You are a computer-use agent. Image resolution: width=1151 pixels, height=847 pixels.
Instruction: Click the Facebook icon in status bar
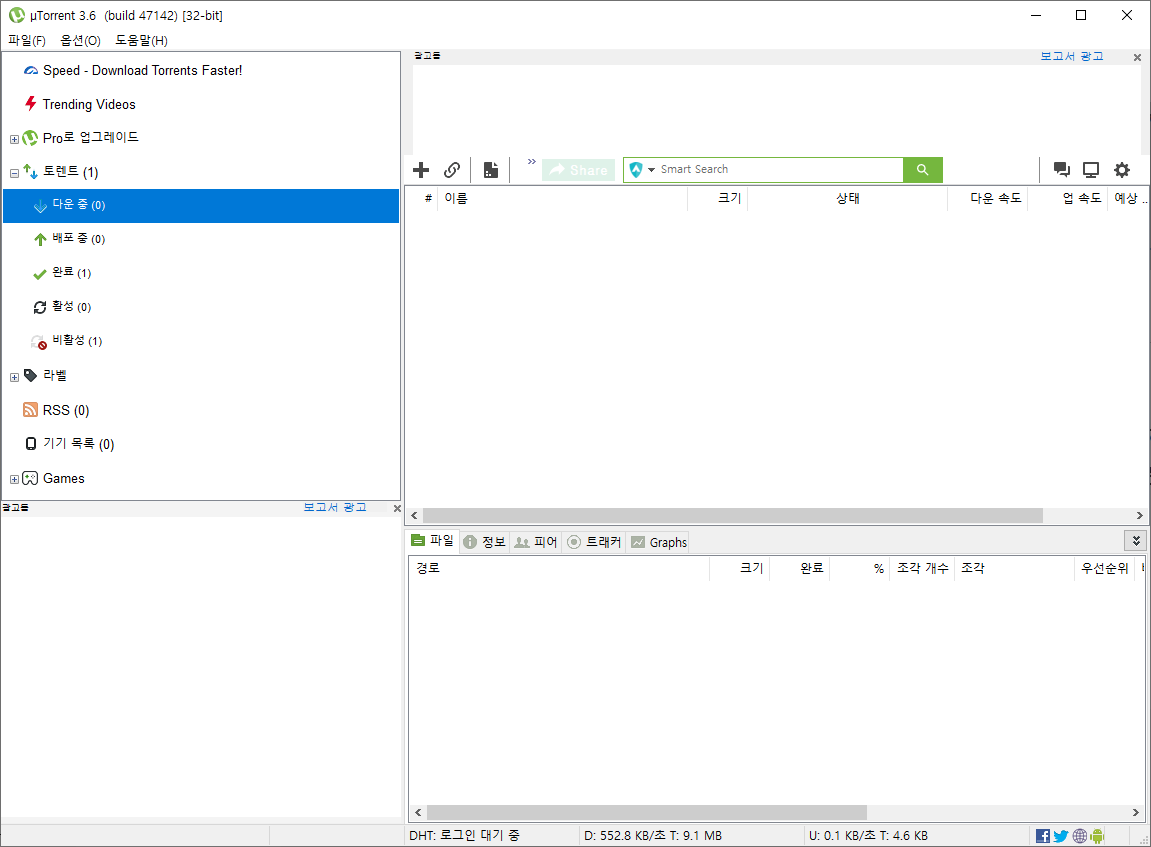[1042, 836]
